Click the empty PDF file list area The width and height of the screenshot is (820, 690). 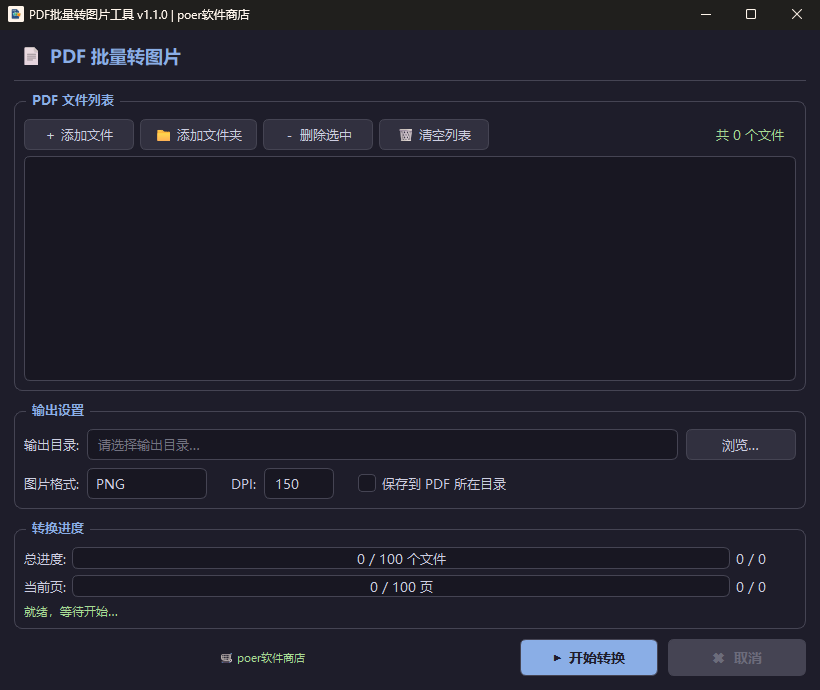[x=410, y=268]
